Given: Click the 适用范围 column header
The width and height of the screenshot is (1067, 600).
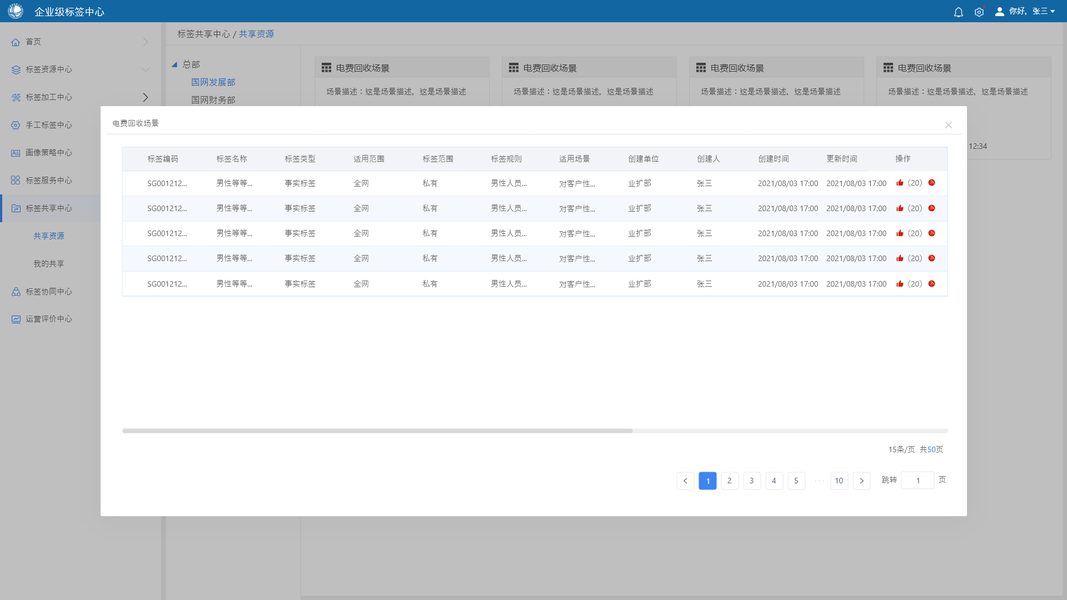Looking at the screenshot, I should [369, 159].
